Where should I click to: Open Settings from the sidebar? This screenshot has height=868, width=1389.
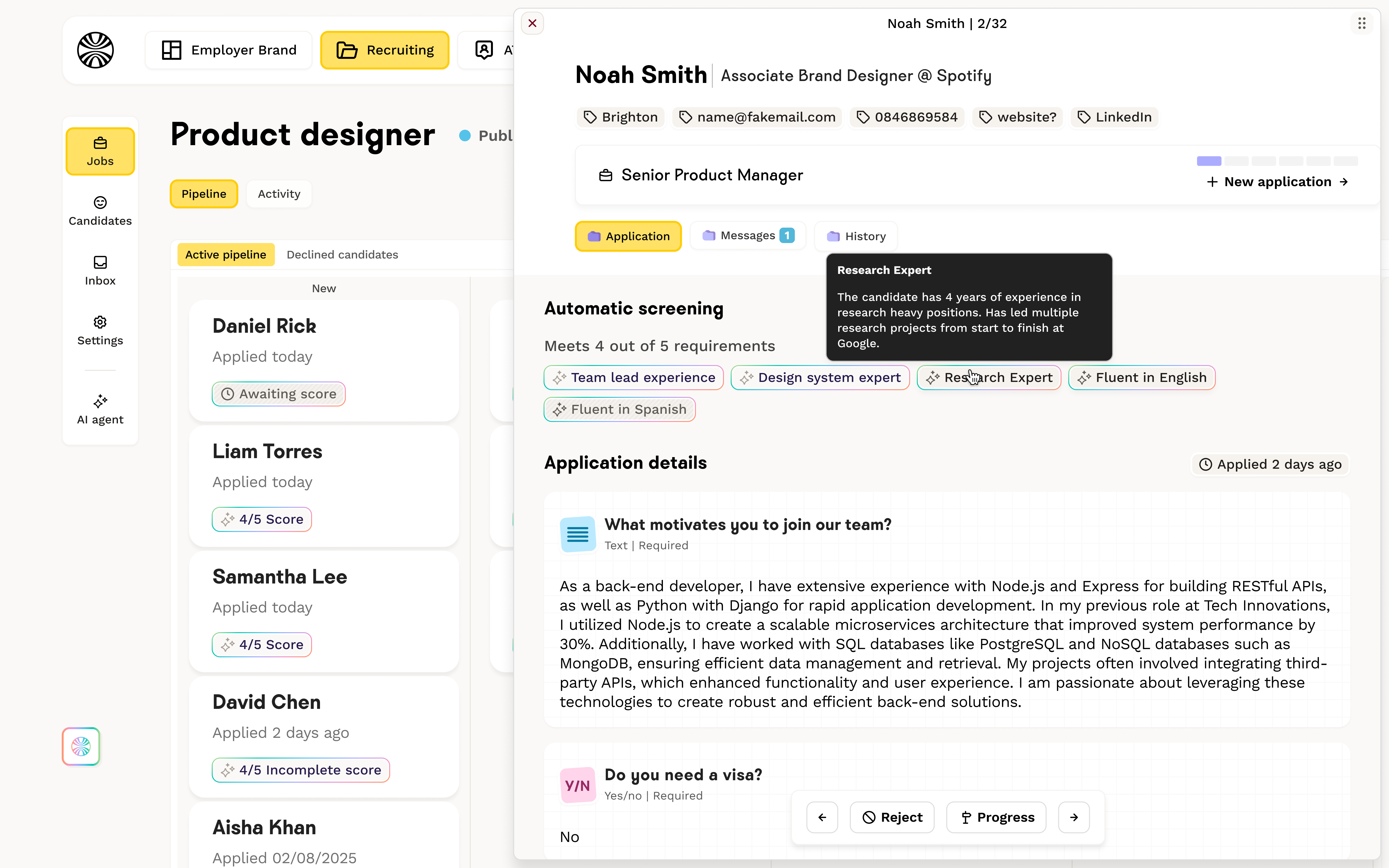click(100, 331)
